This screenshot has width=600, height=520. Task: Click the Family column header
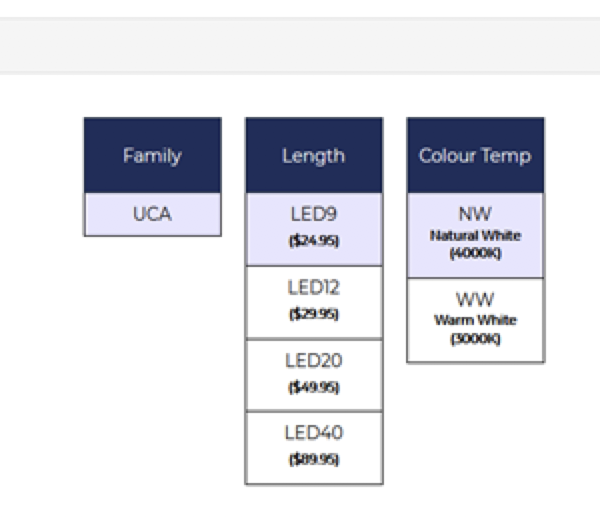point(152,156)
